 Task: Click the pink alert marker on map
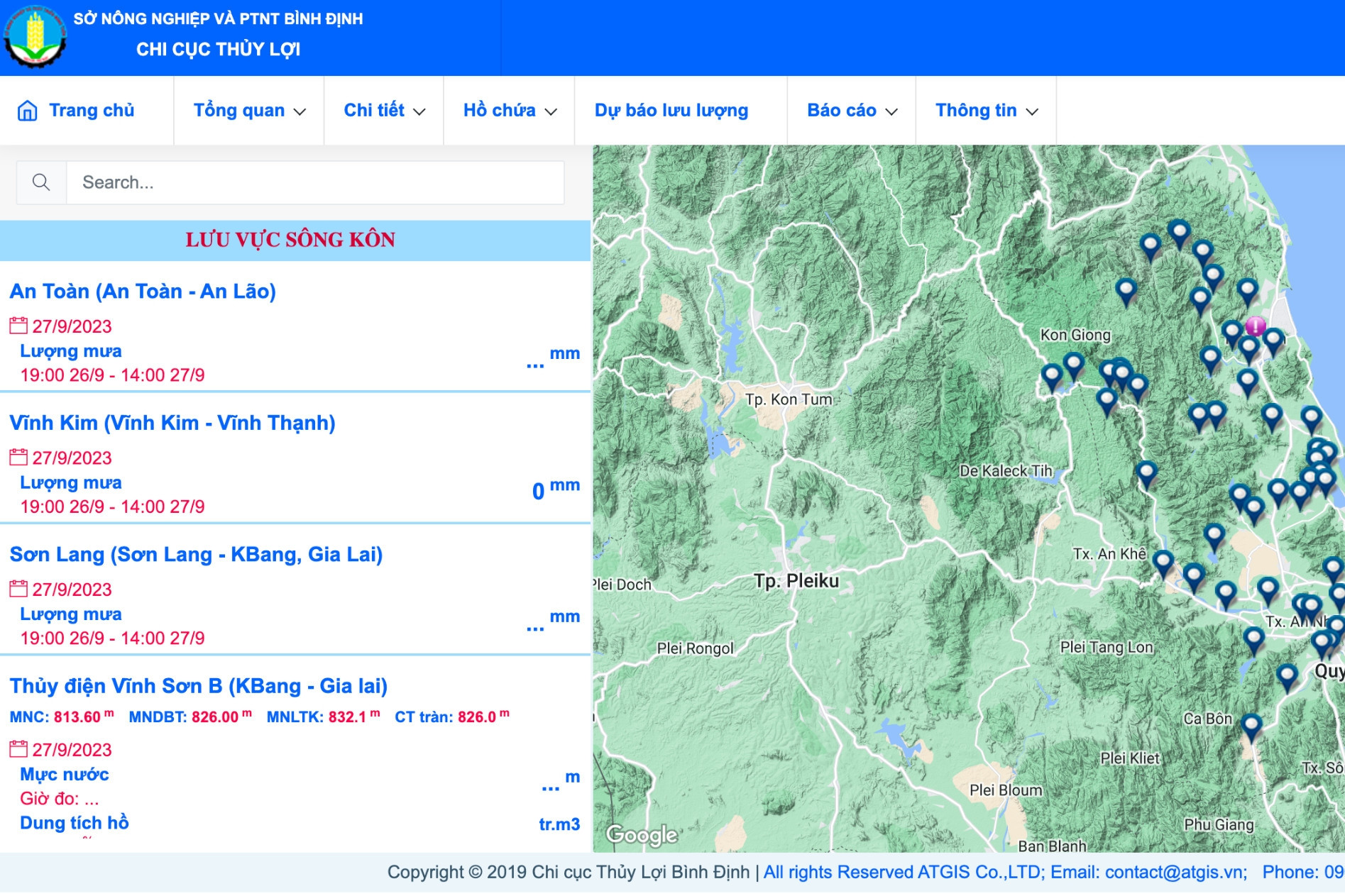tap(1255, 326)
